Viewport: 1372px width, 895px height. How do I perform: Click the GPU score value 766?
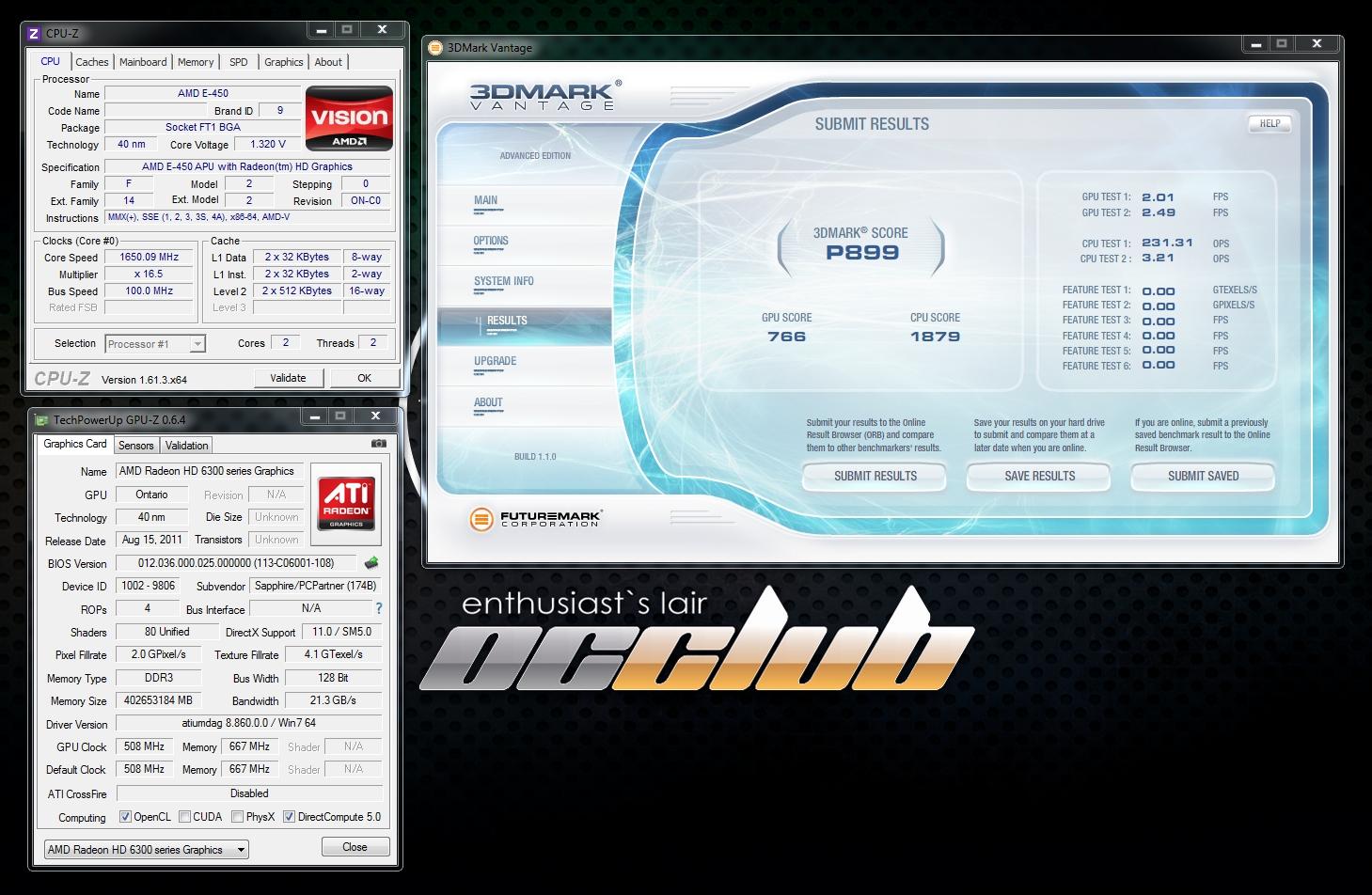(787, 337)
